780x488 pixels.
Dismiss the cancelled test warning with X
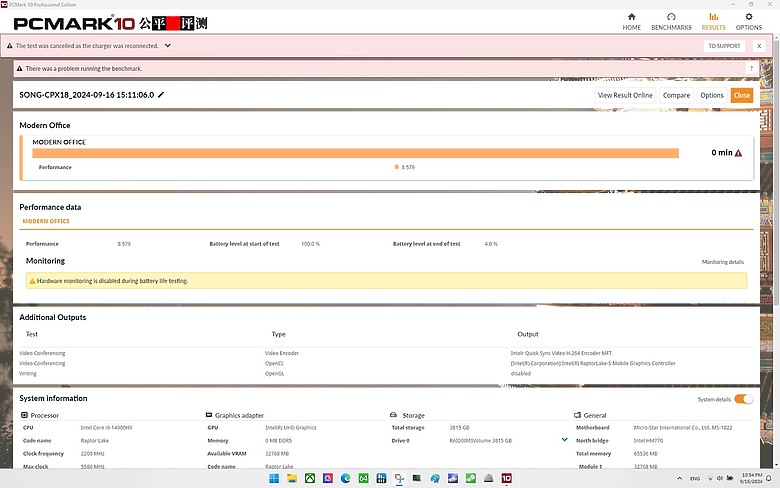pyautogui.click(x=759, y=46)
